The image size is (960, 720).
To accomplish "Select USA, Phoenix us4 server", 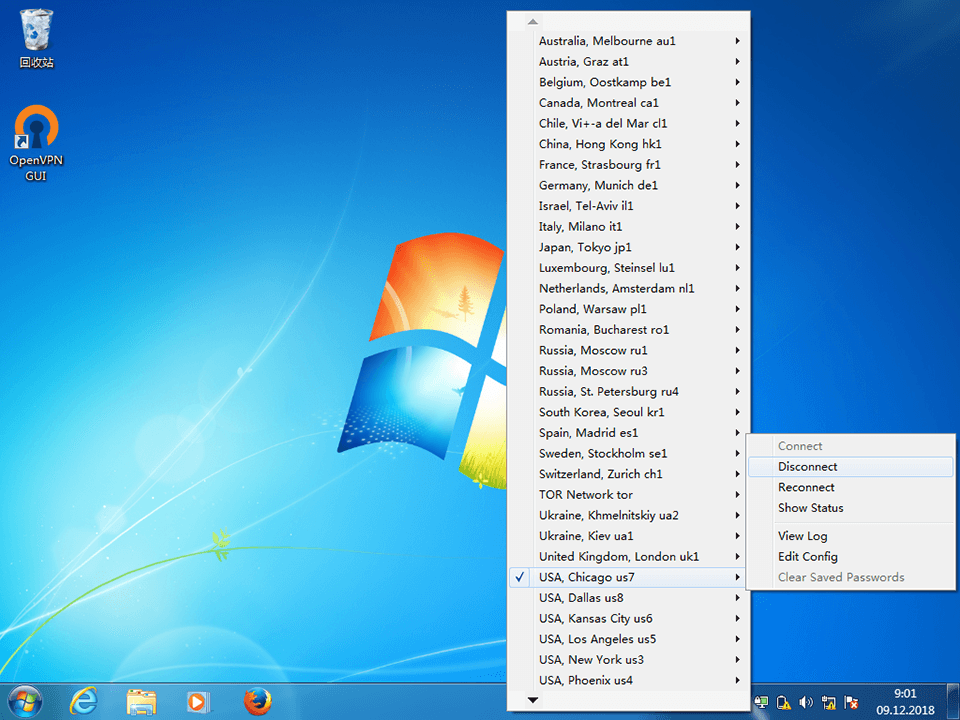I will [x=628, y=680].
